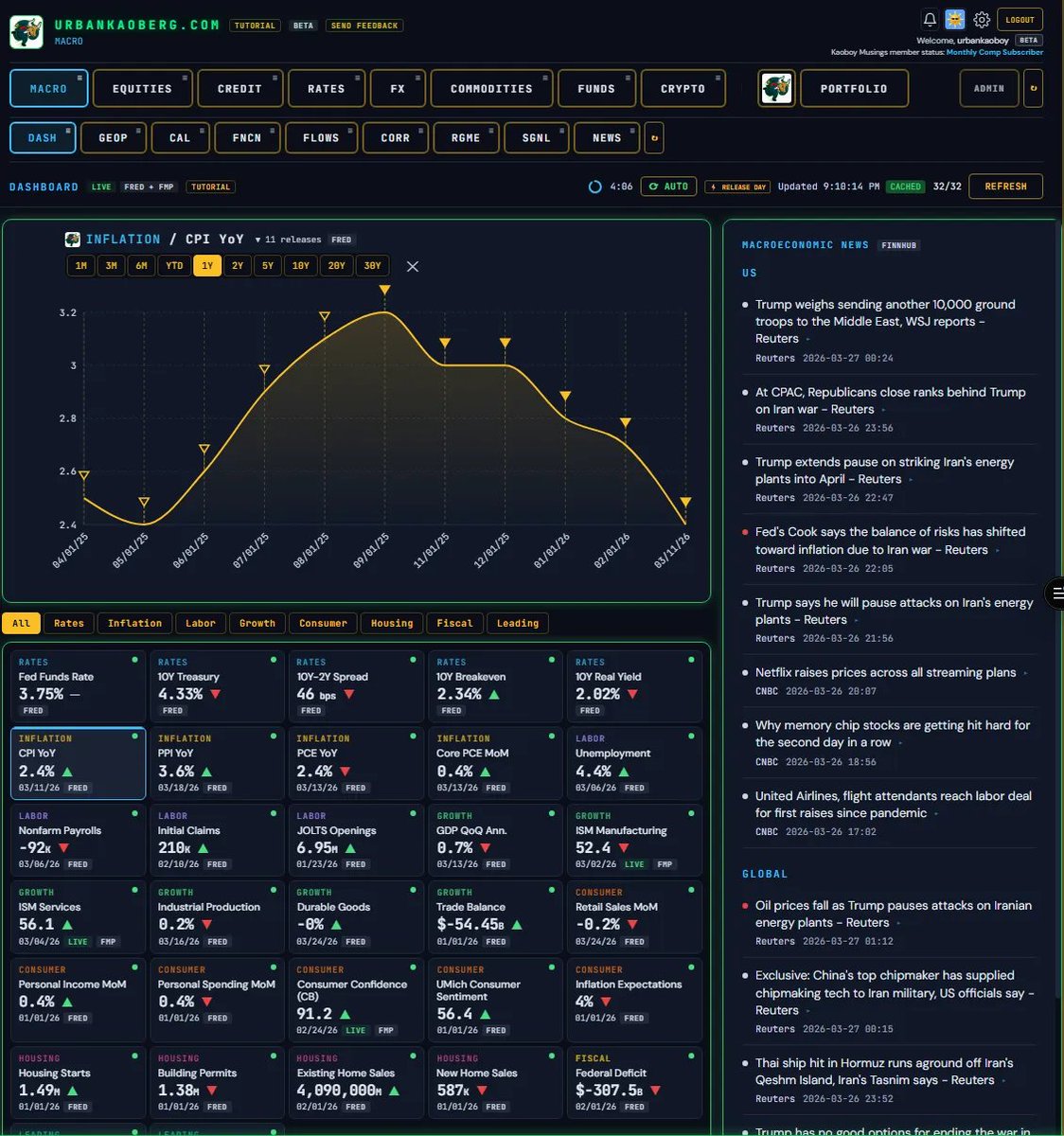Click the ADMIN button
This screenshot has width=1064, height=1136.
[x=989, y=88]
